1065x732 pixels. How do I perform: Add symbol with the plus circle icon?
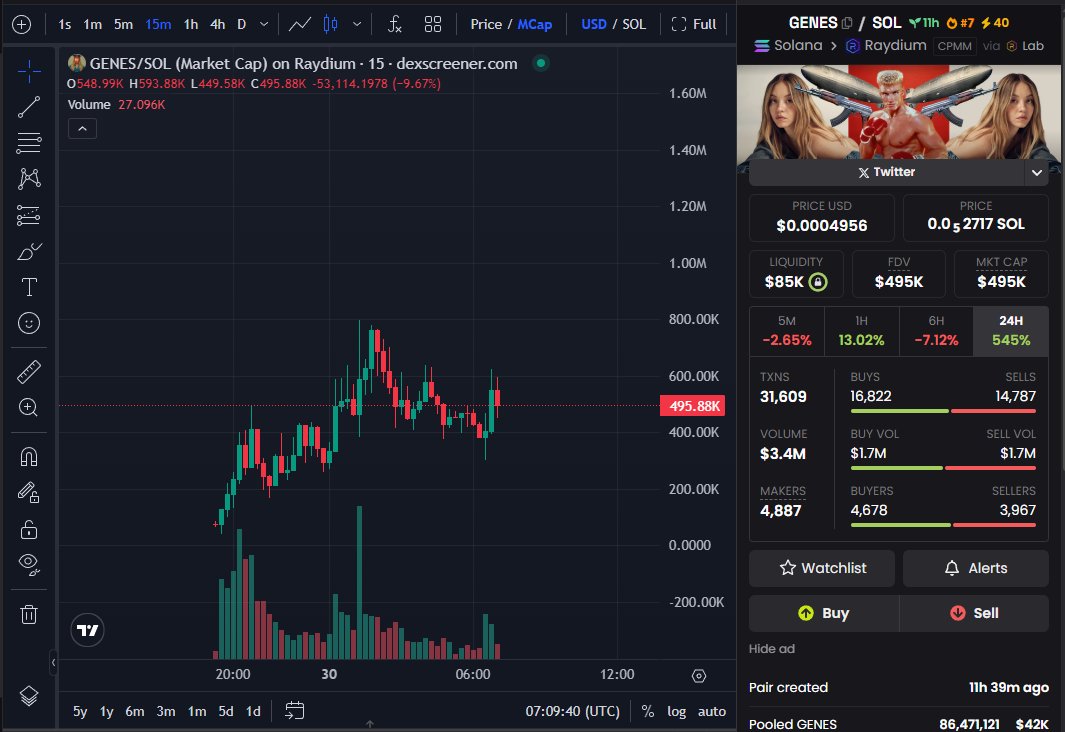[22, 24]
